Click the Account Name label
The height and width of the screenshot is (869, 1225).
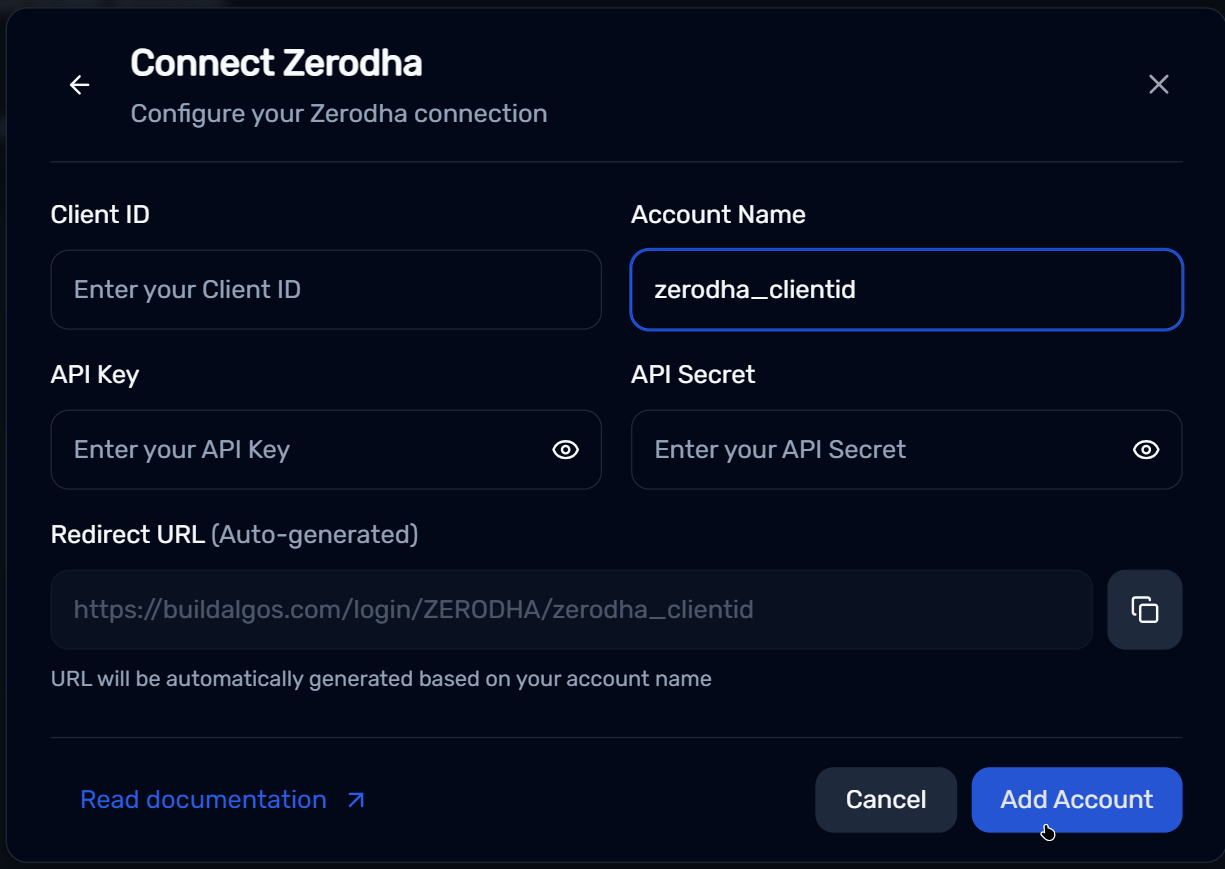click(718, 215)
